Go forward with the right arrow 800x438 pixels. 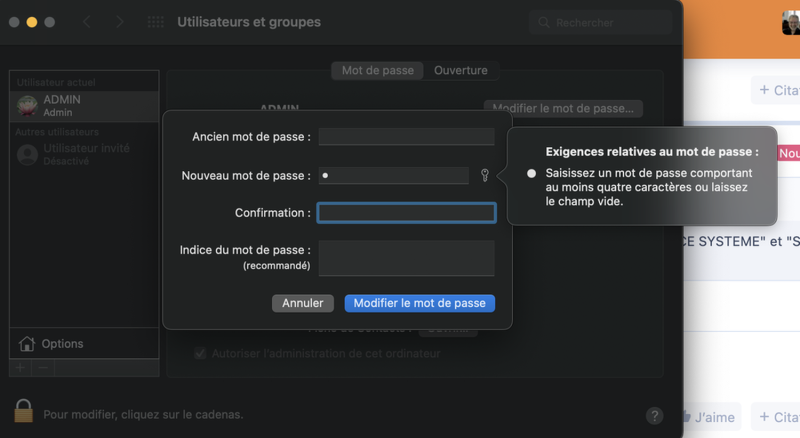coord(120,22)
